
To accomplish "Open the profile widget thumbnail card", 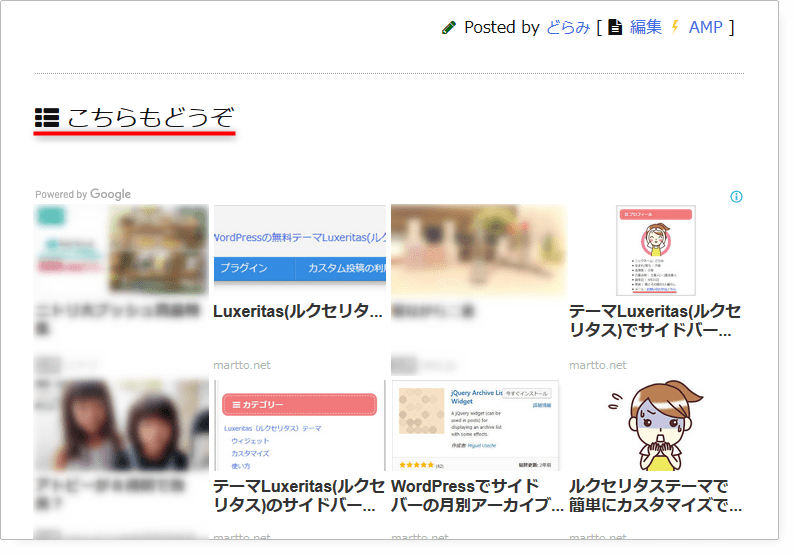I will pos(656,250).
